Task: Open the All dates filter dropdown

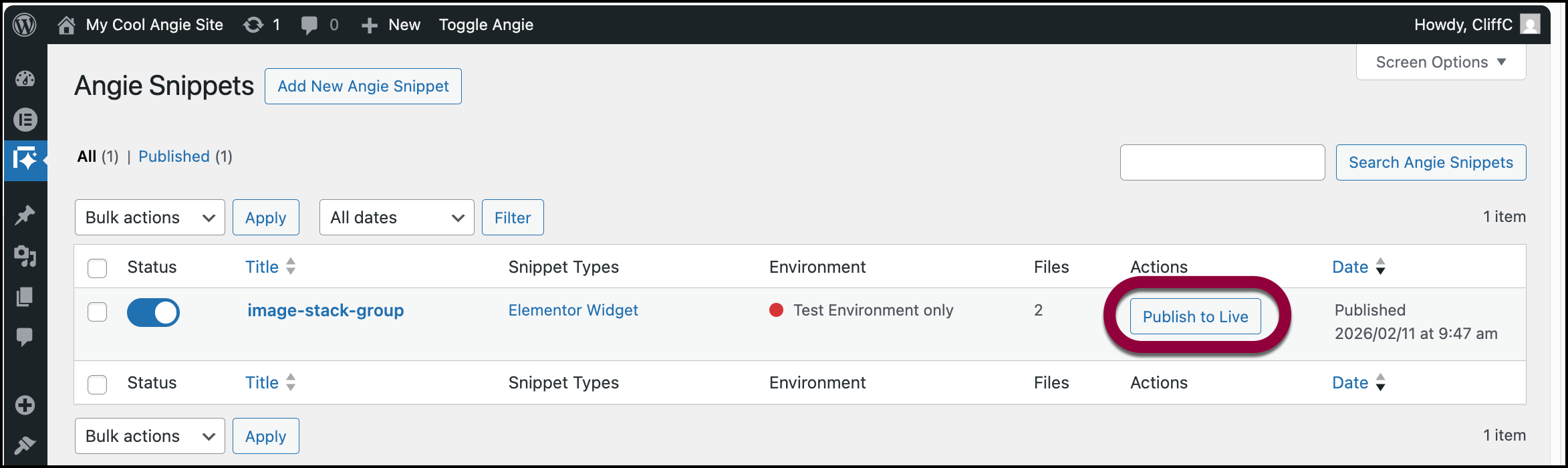Action: click(x=396, y=217)
